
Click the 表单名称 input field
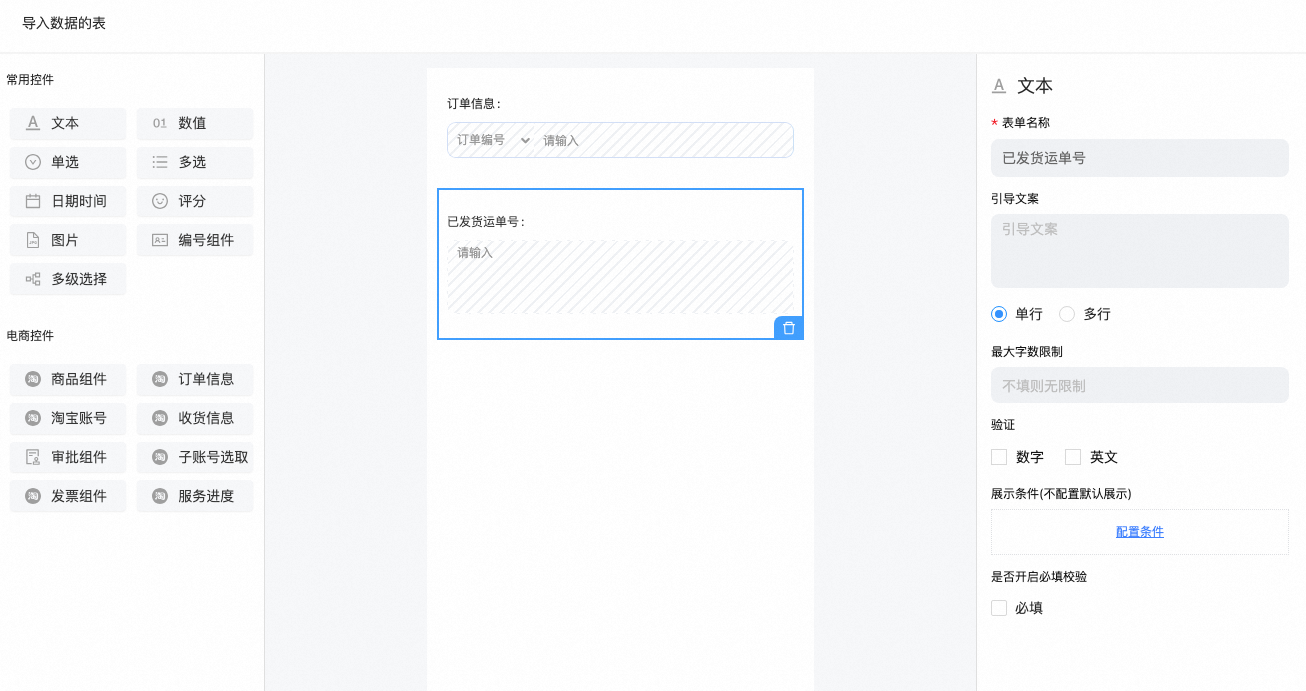coord(1139,158)
